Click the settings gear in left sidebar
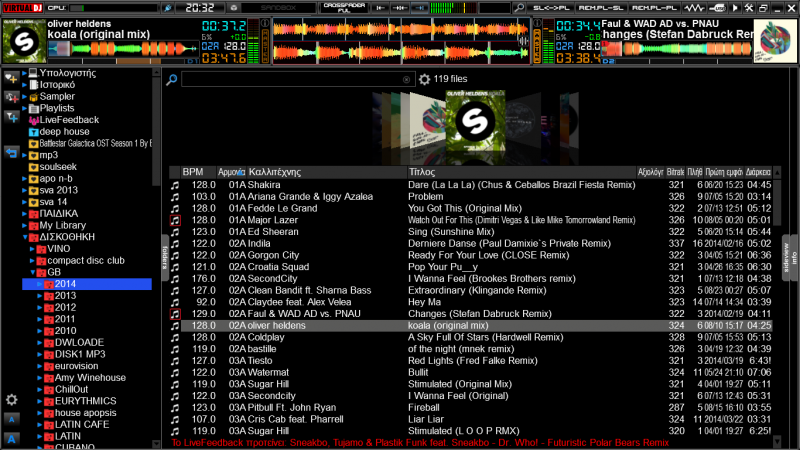The width and height of the screenshot is (800, 450). pyautogui.click(x=11, y=399)
